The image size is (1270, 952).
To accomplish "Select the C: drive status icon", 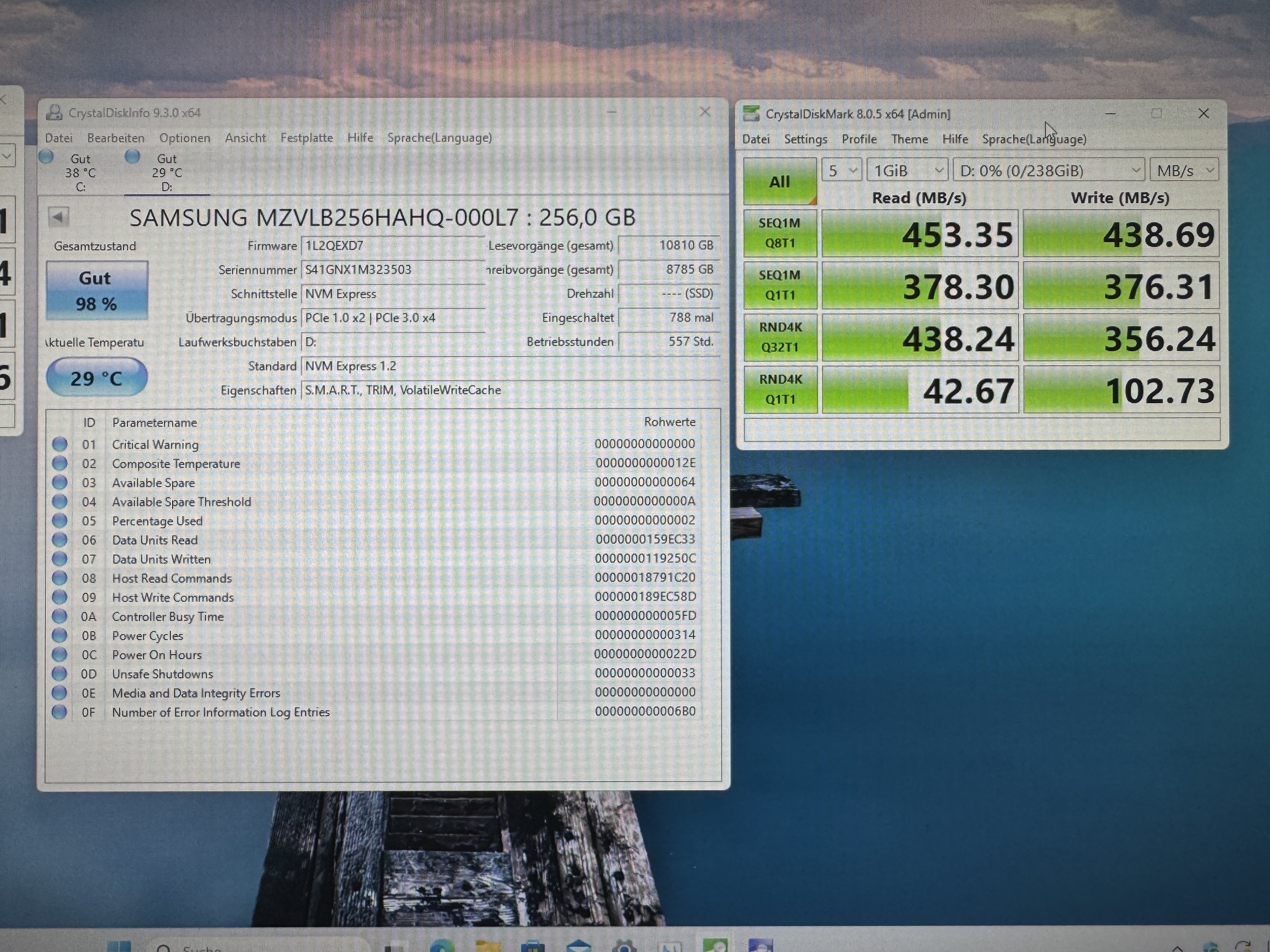I will point(47,157).
